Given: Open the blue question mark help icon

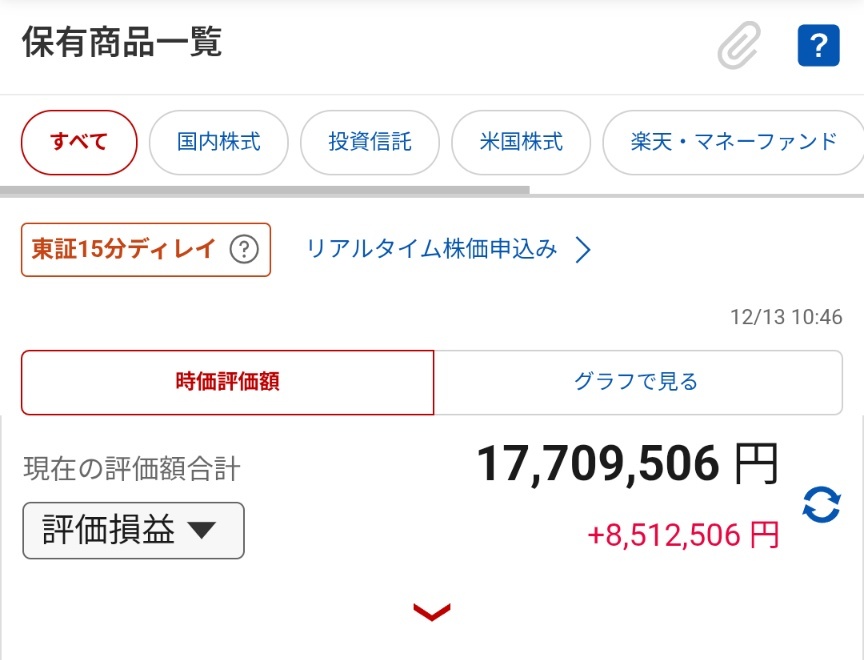Looking at the screenshot, I should tap(818, 46).
